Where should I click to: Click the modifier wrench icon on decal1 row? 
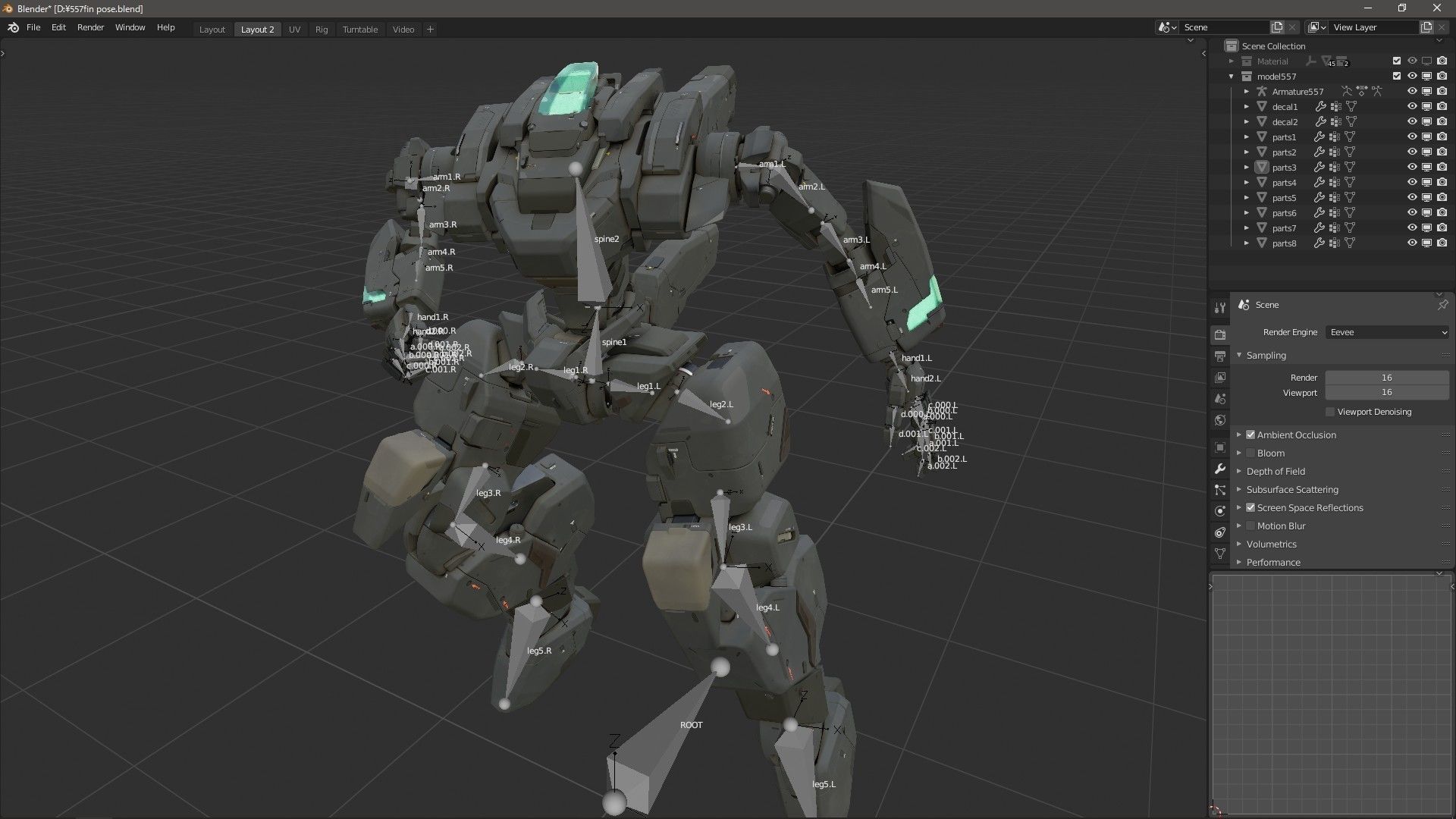(x=1320, y=107)
